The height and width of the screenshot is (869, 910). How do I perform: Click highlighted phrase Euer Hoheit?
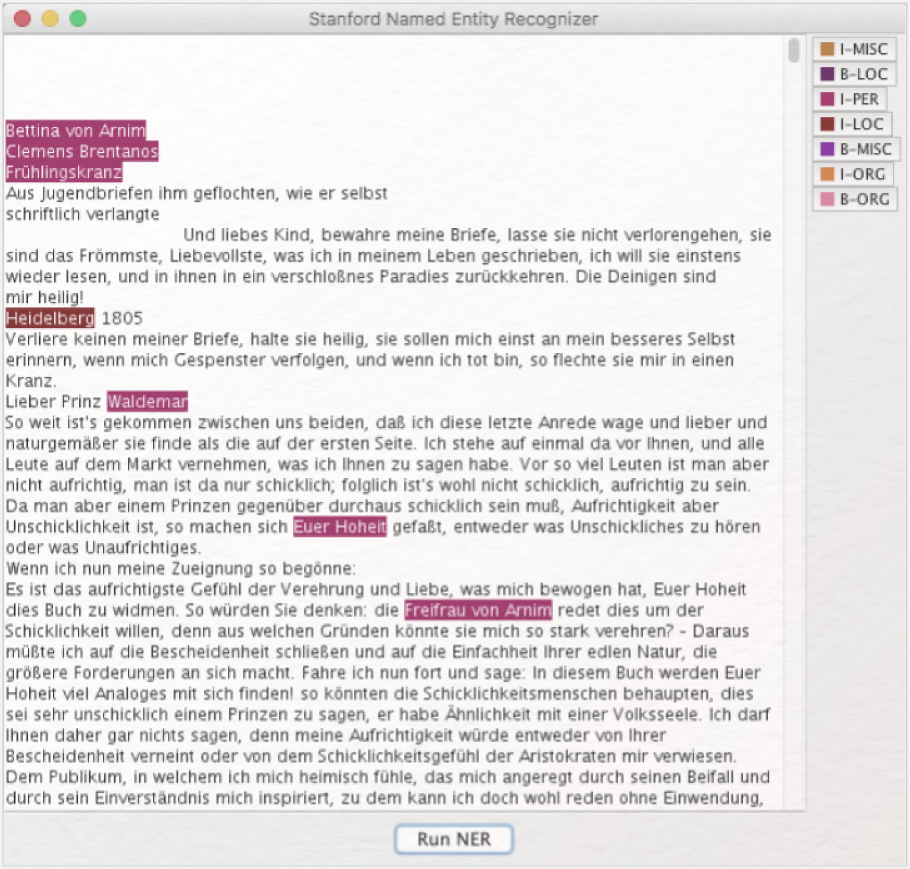point(340,527)
